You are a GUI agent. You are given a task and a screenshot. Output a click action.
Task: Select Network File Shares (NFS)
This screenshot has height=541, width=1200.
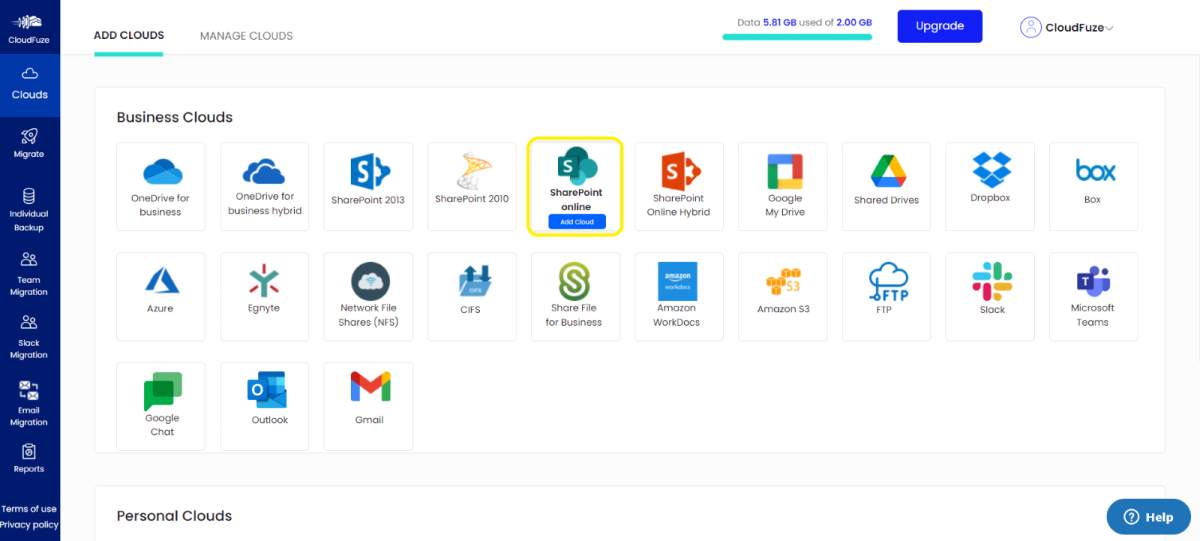[x=368, y=296]
